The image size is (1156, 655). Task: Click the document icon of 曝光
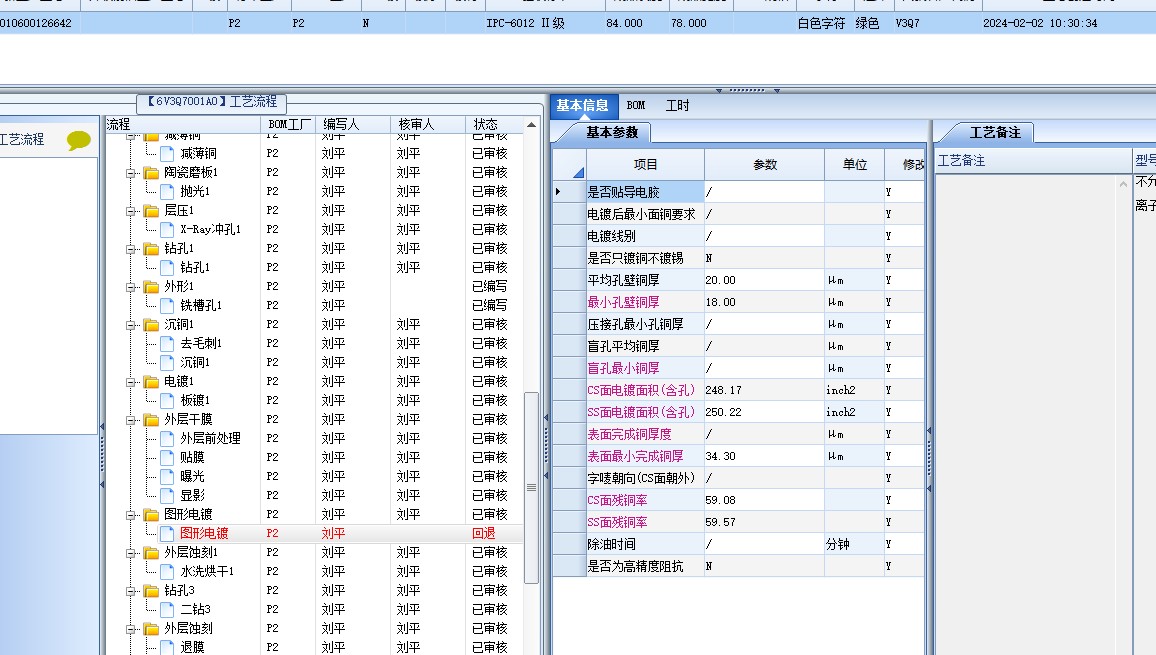coord(167,476)
